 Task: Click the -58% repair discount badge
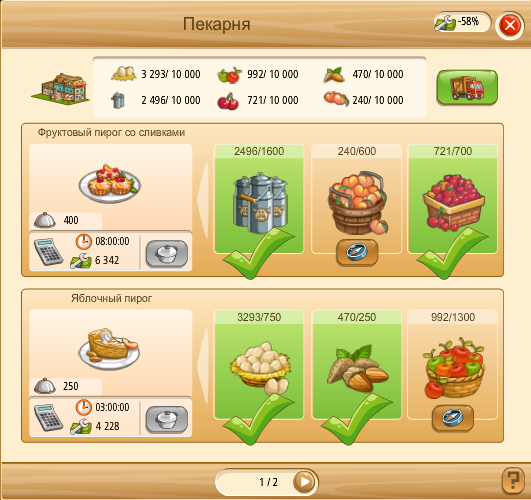(x=462, y=22)
